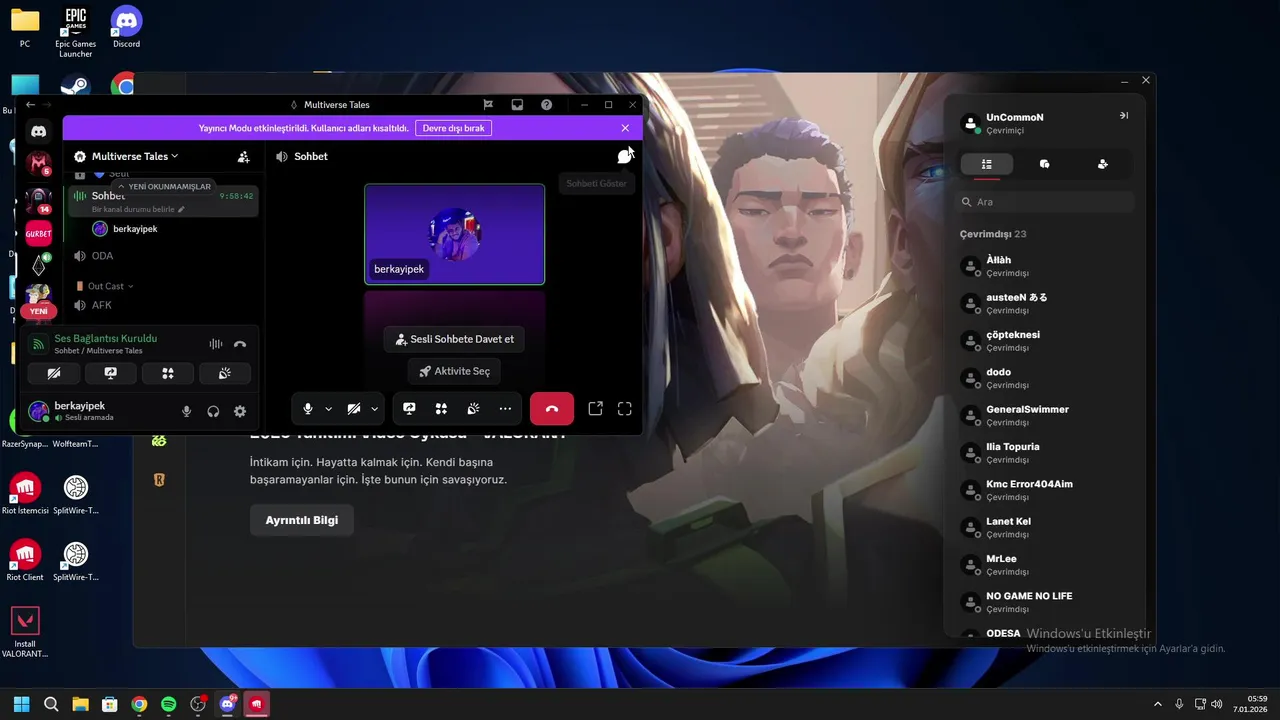Open soundboard in voice connection panel
Image resolution: width=1280 pixels, height=720 pixels.
tap(225, 373)
